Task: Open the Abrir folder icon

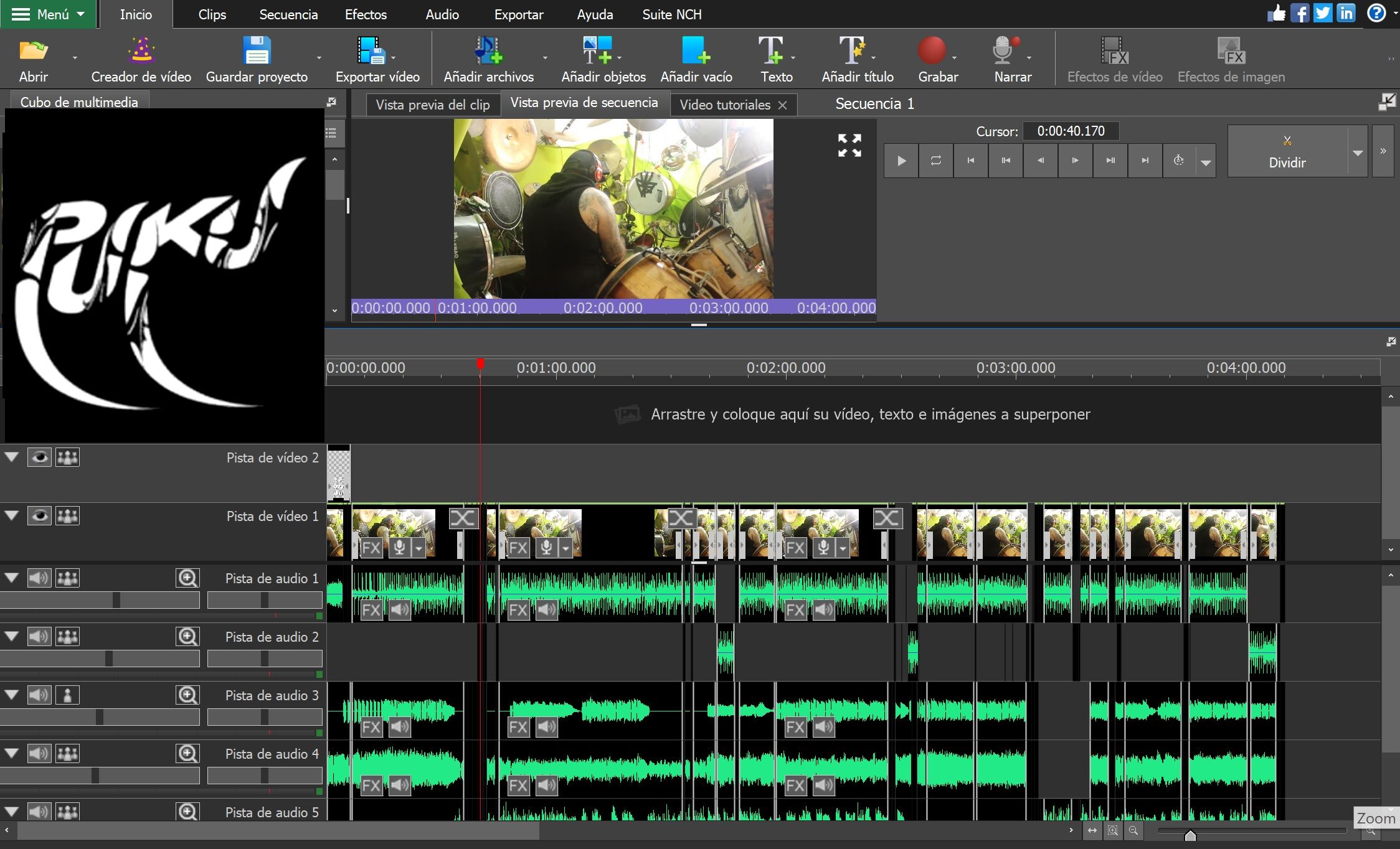Action: (34, 50)
